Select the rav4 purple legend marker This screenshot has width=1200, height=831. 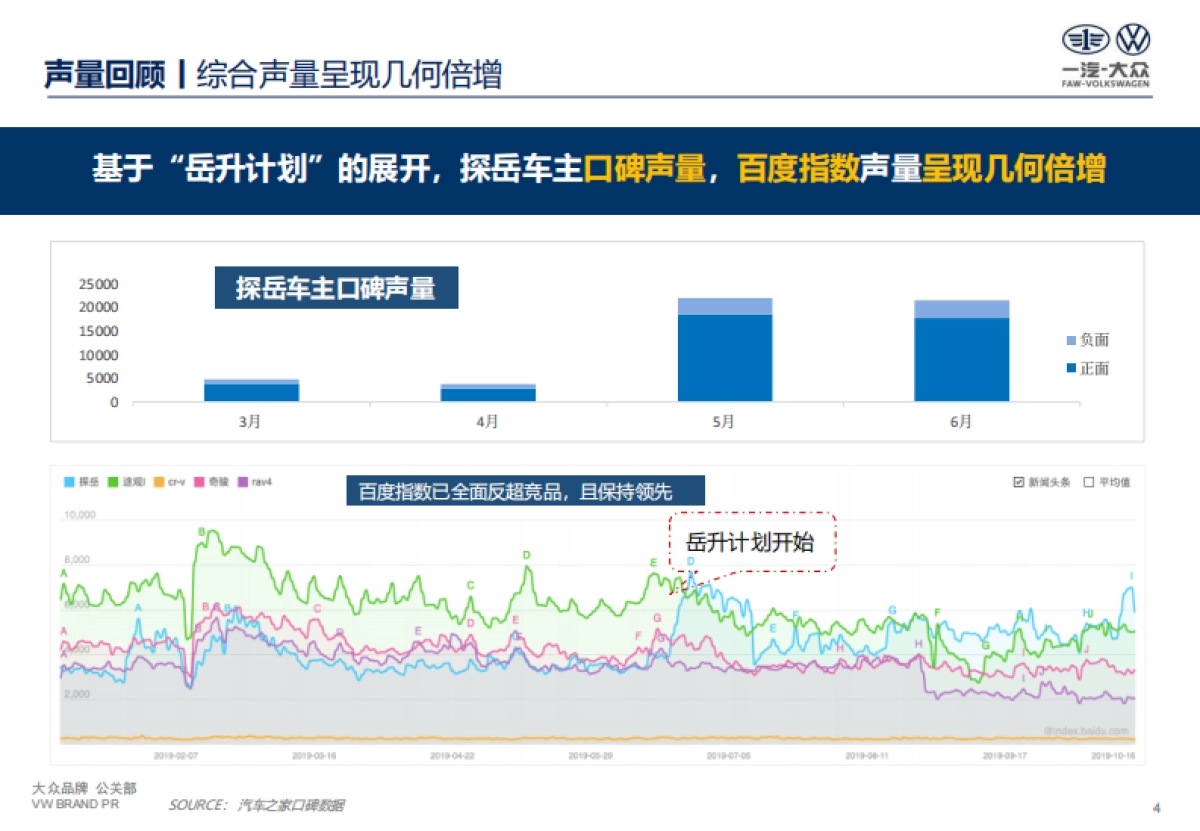click(x=241, y=481)
